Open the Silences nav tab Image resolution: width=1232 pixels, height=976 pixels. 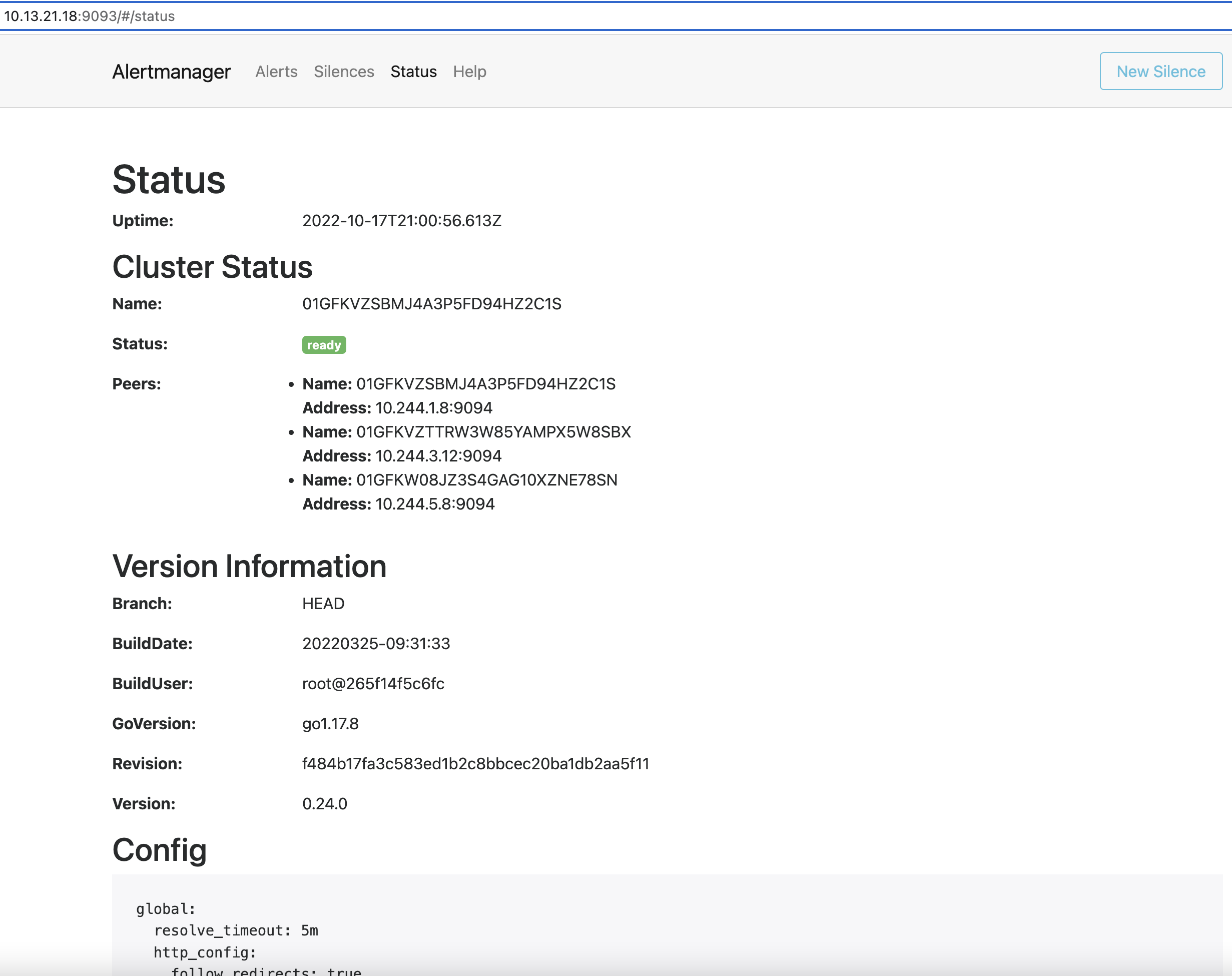click(x=344, y=72)
